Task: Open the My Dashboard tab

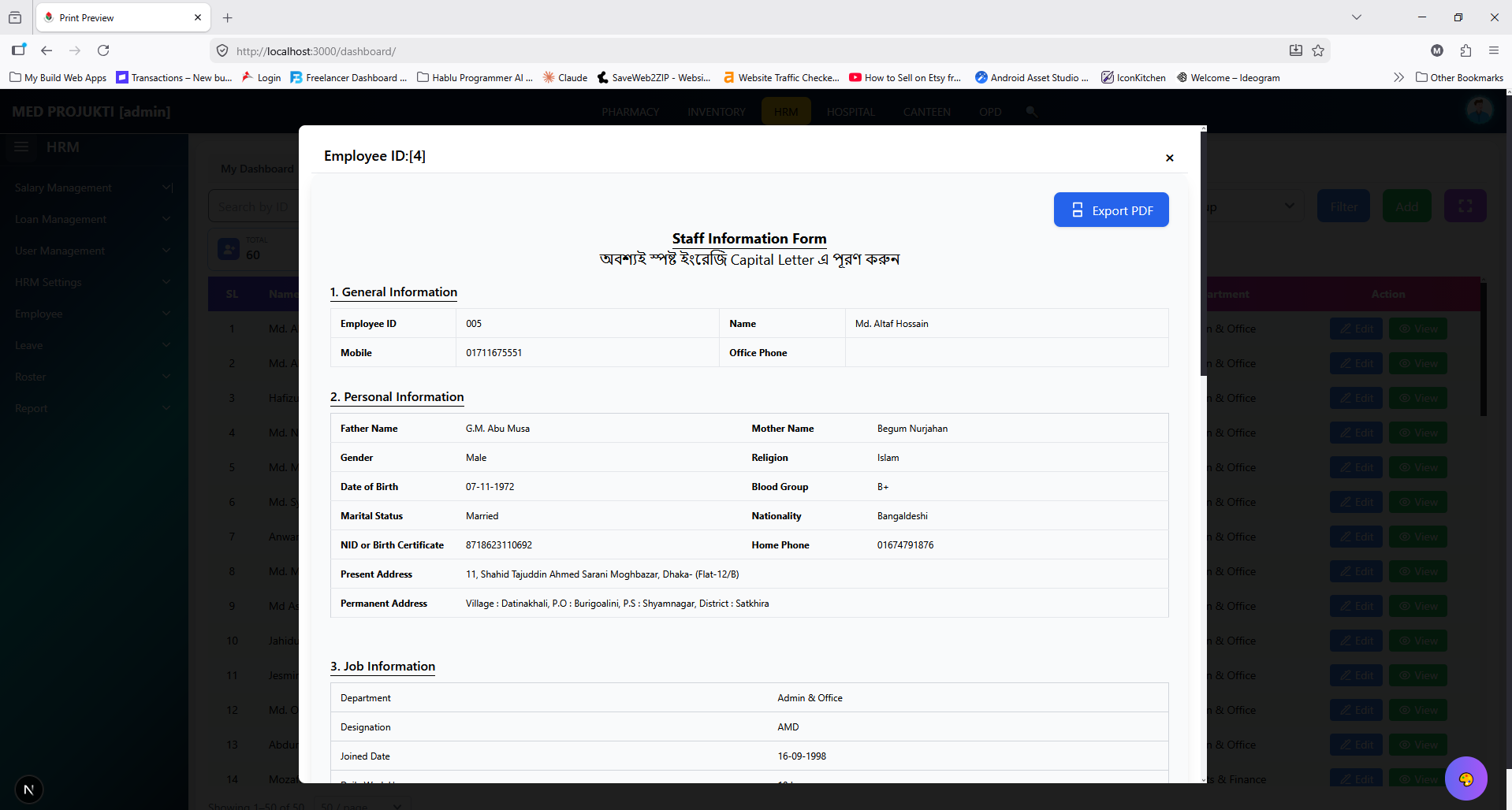Action: pos(257,169)
